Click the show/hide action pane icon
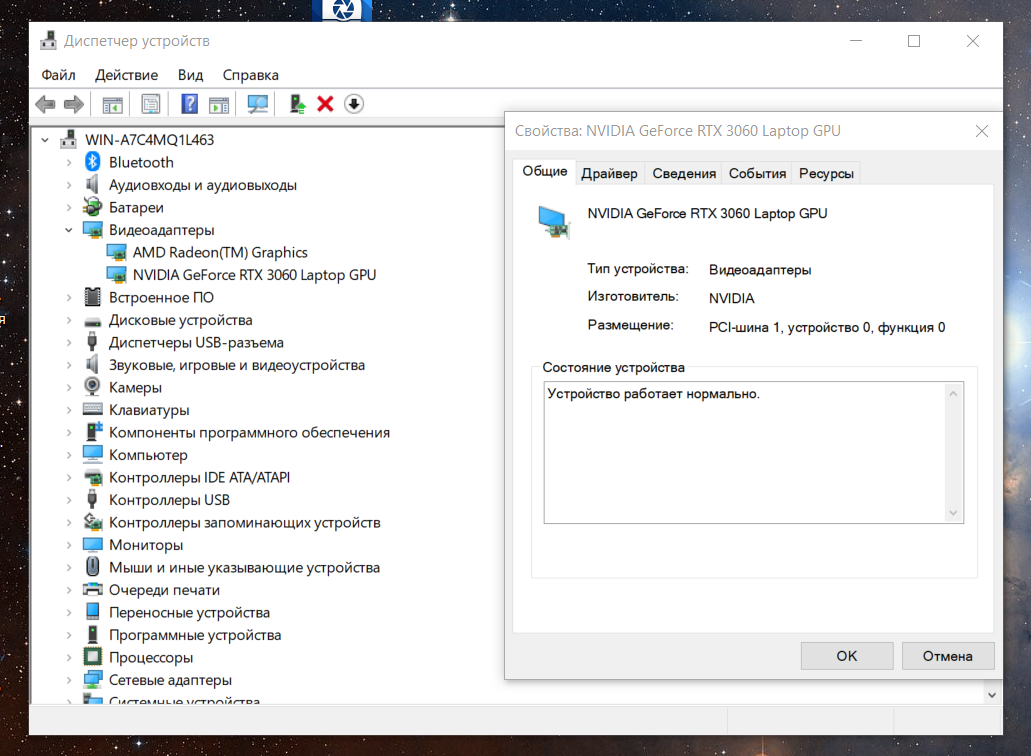Screen dimensions: 1031x756 pyautogui.click(x=219, y=104)
